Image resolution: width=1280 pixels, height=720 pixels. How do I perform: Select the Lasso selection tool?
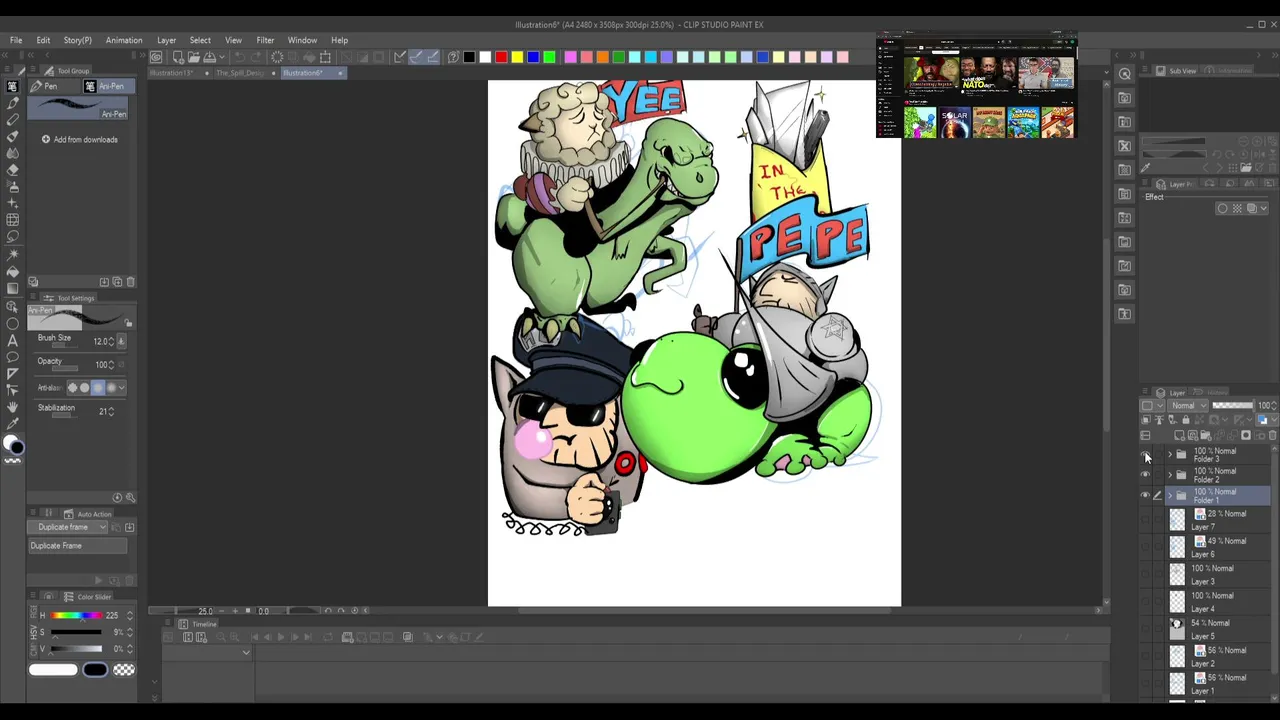[x=12, y=236]
